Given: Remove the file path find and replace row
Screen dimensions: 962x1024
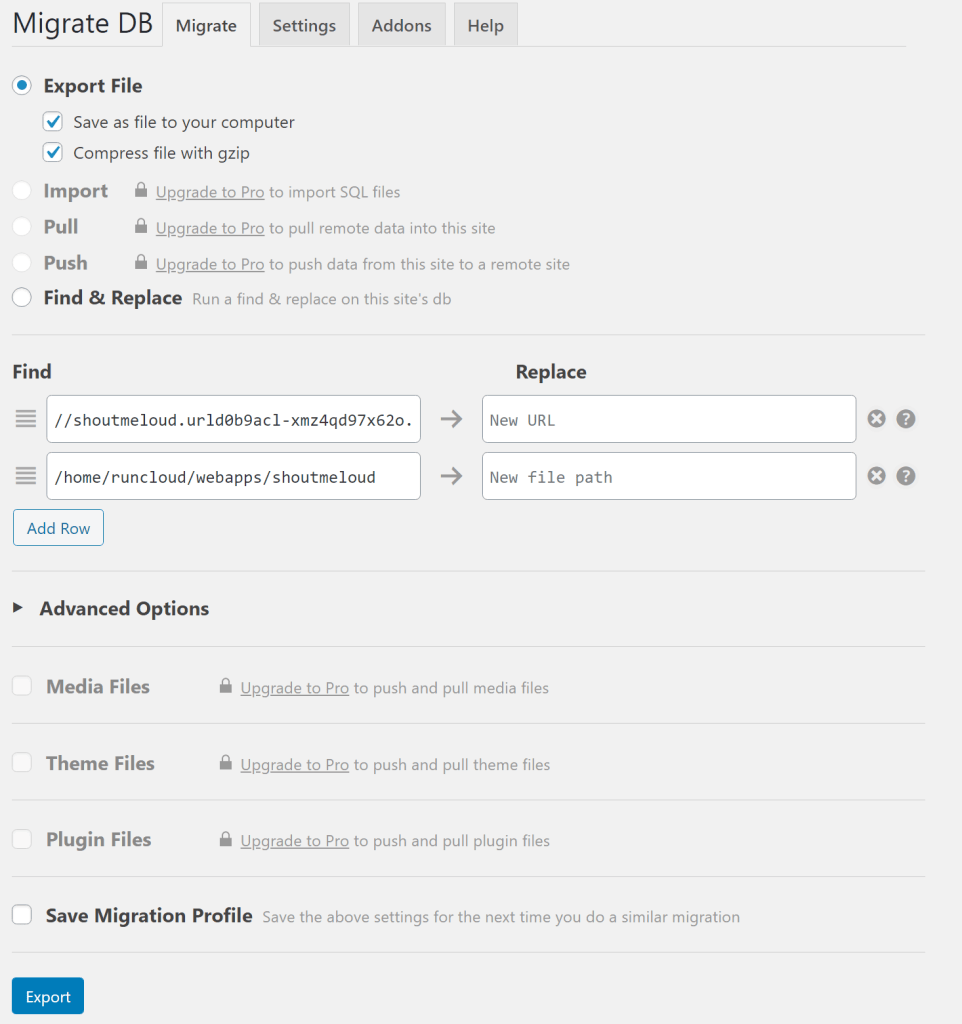Looking at the screenshot, I should 876,476.
